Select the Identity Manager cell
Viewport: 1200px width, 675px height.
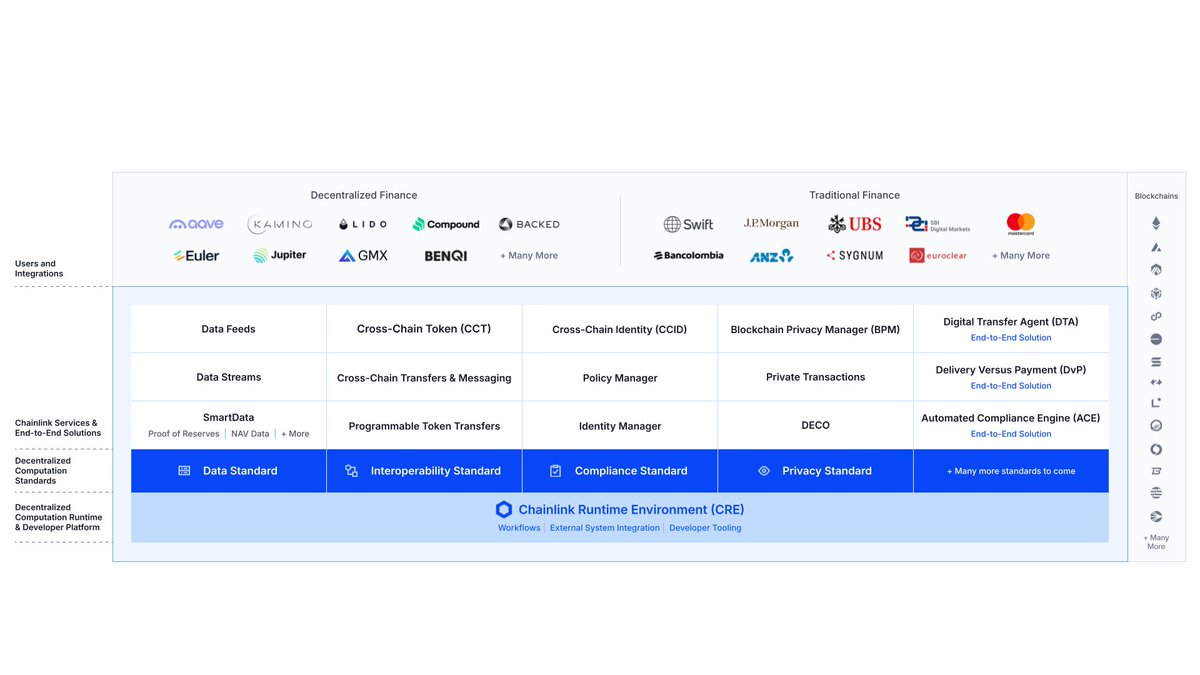point(620,425)
